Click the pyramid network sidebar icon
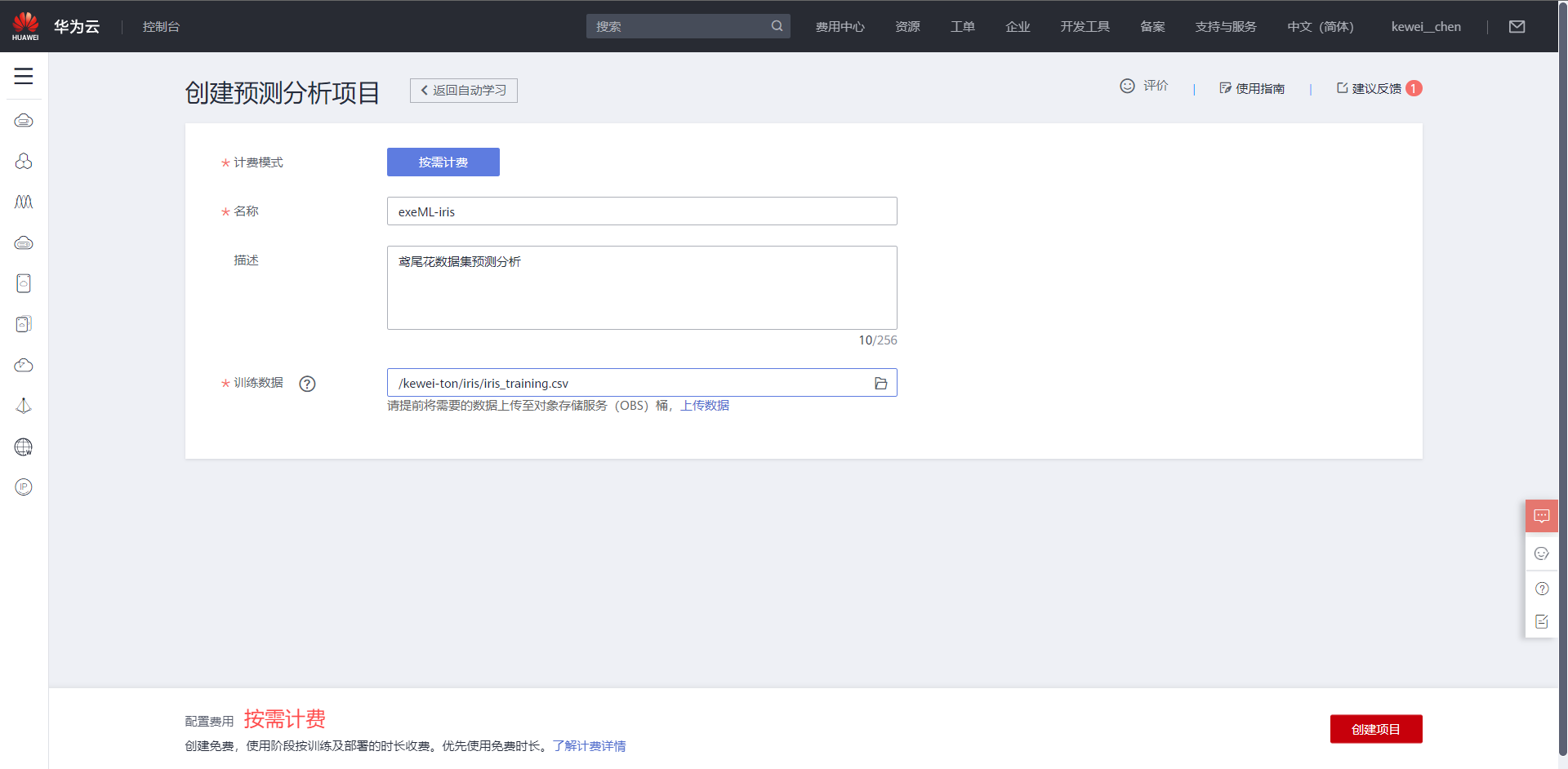1568x769 pixels. 24,406
